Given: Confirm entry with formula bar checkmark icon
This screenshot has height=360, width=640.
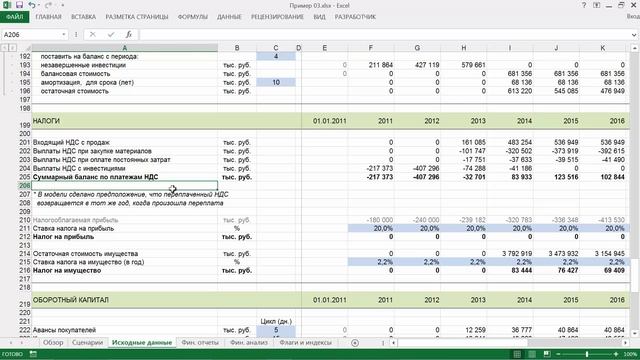Looking at the screenshot, I should [x=111, y=35].
